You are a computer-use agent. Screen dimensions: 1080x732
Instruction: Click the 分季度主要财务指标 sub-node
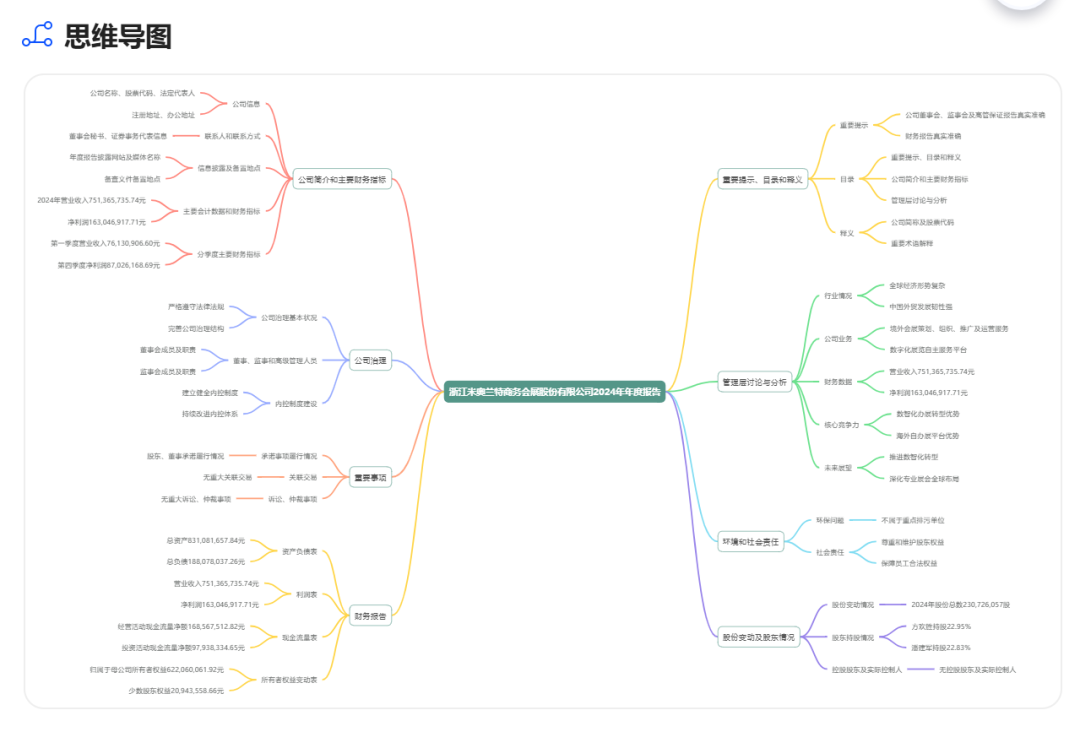(229, 254)
